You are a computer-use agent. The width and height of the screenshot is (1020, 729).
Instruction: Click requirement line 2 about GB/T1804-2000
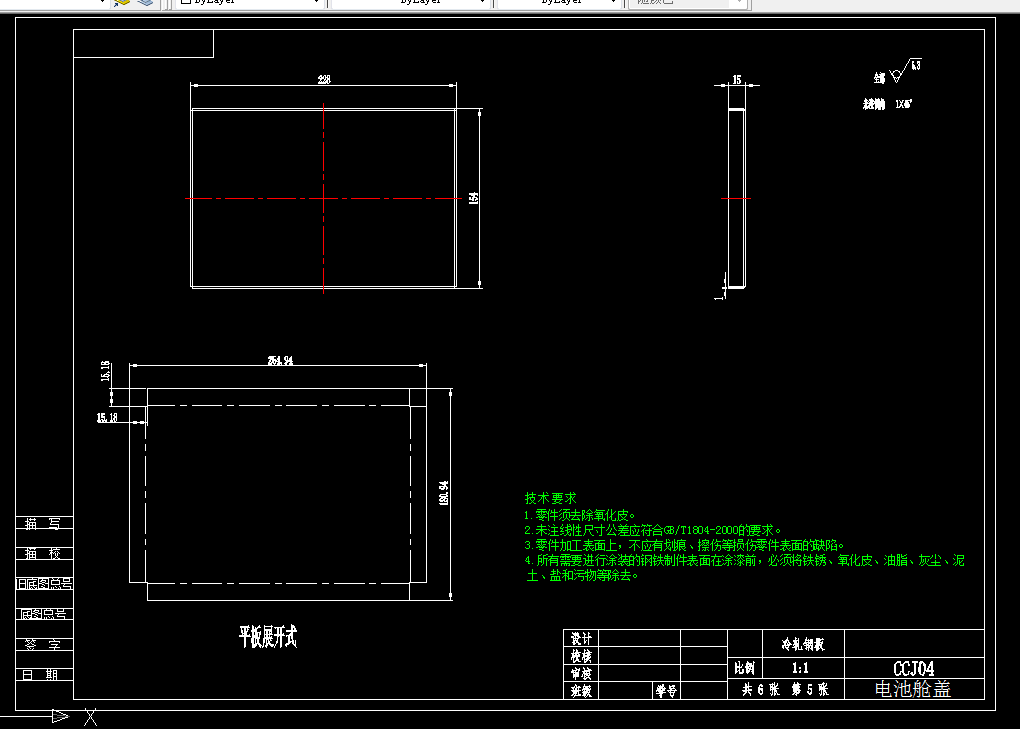(653, 530)
